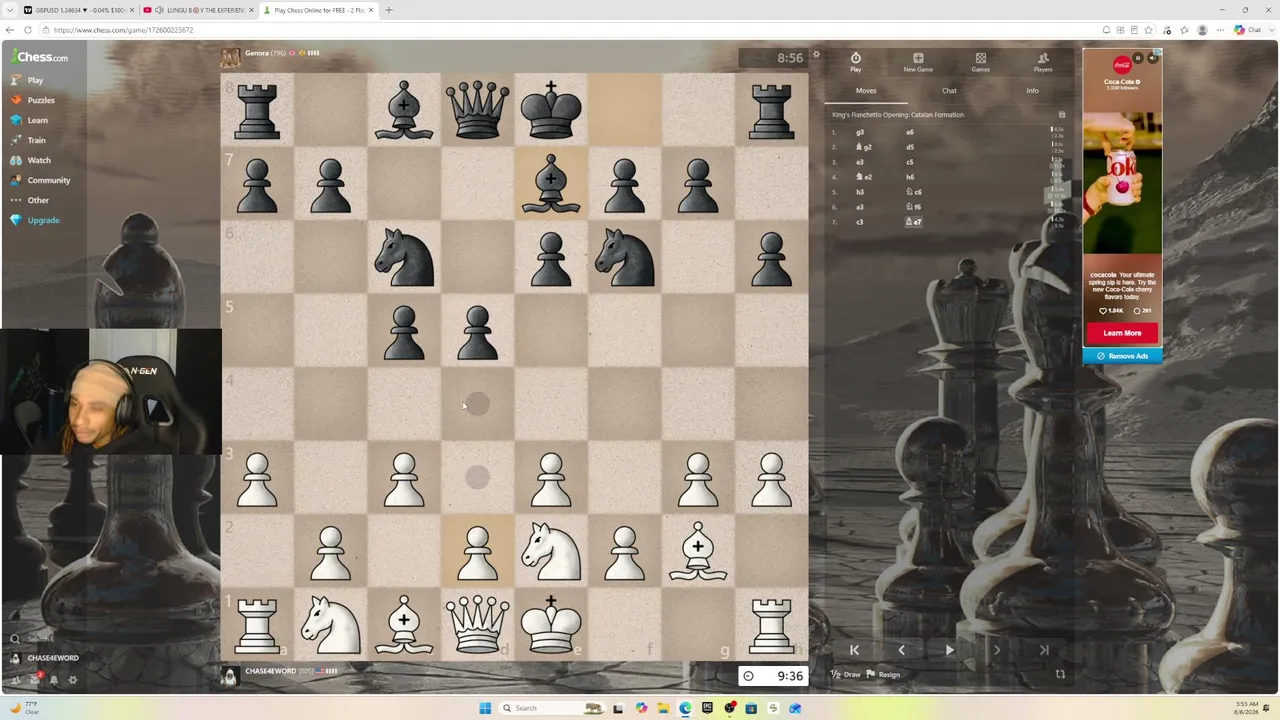Click the opening name King's Fianchetto Opening
The width and height of the screenshot is (1280, 720).
click(898, 115)
